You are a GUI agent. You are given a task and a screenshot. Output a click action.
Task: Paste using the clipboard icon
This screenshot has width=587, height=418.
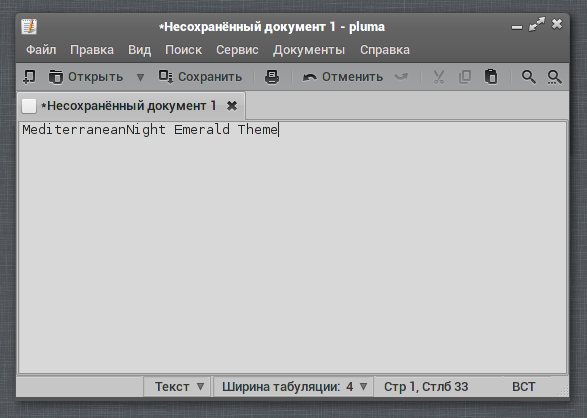[491, 77]
